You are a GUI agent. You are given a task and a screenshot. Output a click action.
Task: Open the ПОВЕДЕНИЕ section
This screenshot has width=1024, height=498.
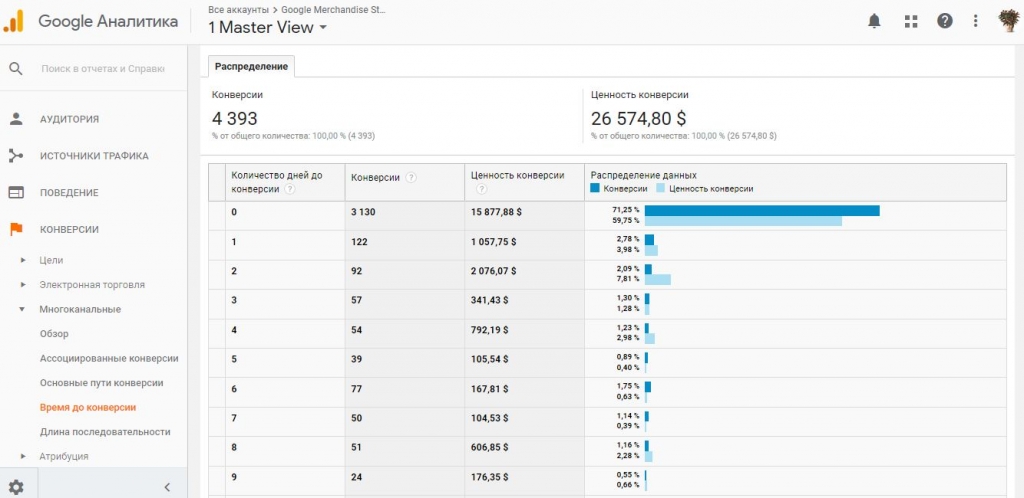click(69, 193)
